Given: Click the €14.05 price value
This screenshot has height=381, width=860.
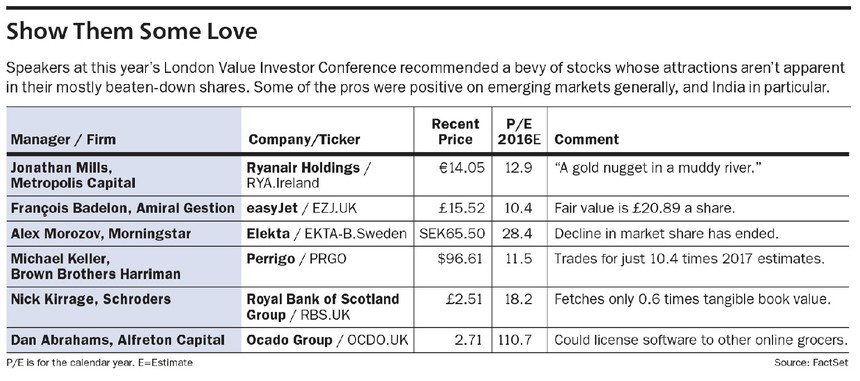Looking at the screenshot, I should click(462, 168).
